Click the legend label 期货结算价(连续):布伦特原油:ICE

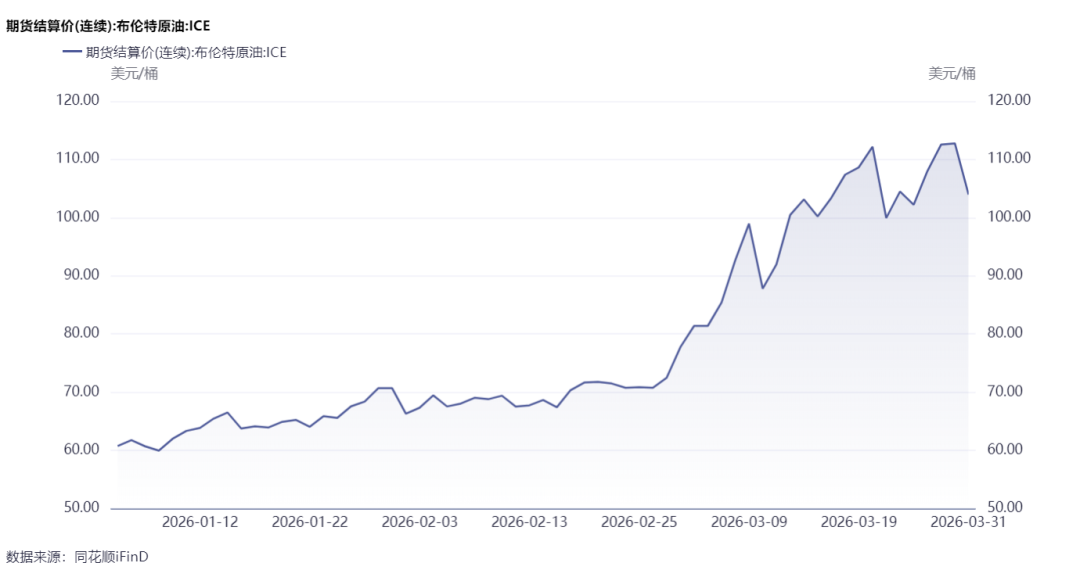coord(186,52)
